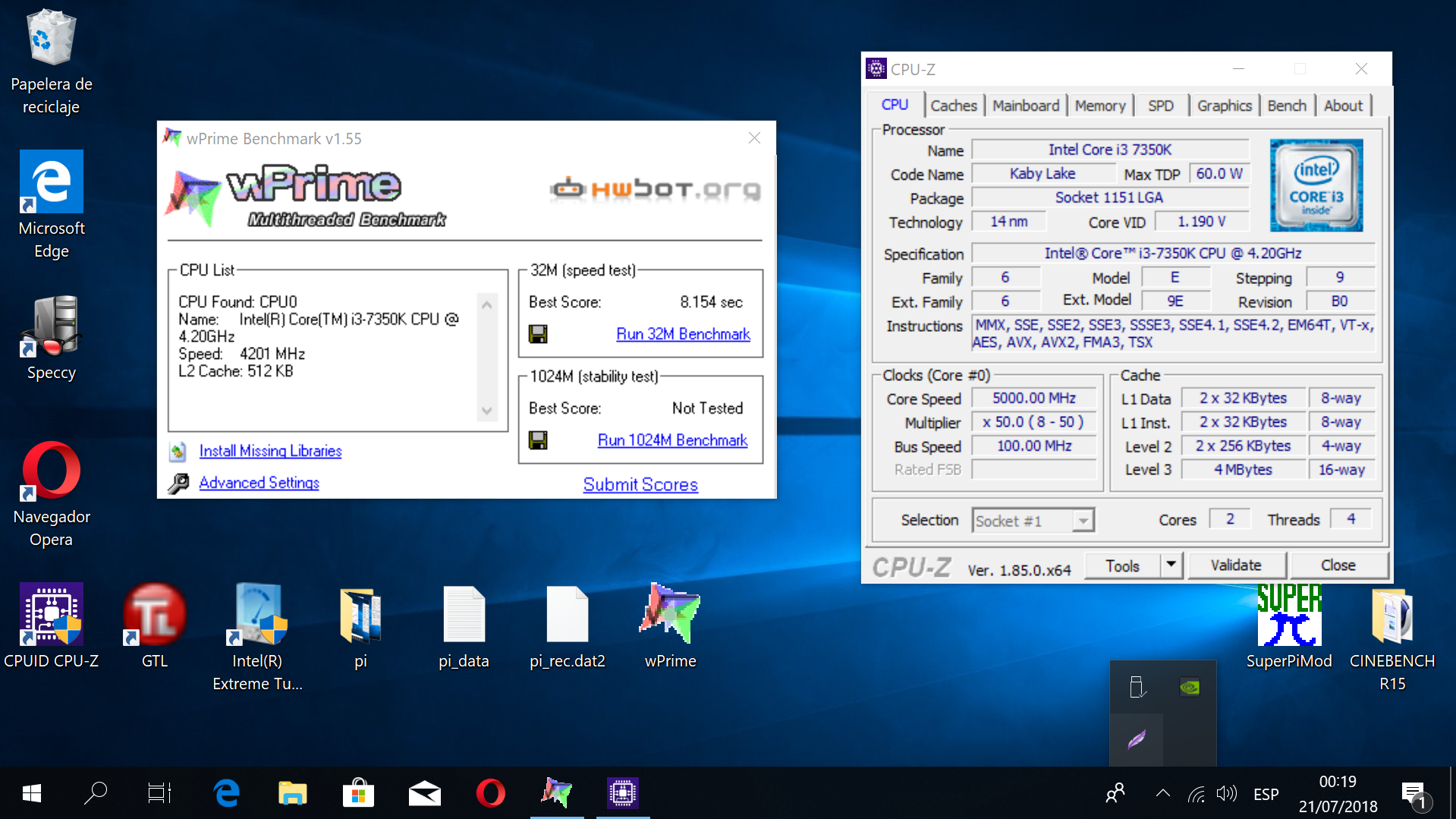Click NVIDIA icon in tray overflow
1456x819 pixels.
pyautogui.click(x=1190, y=687)
